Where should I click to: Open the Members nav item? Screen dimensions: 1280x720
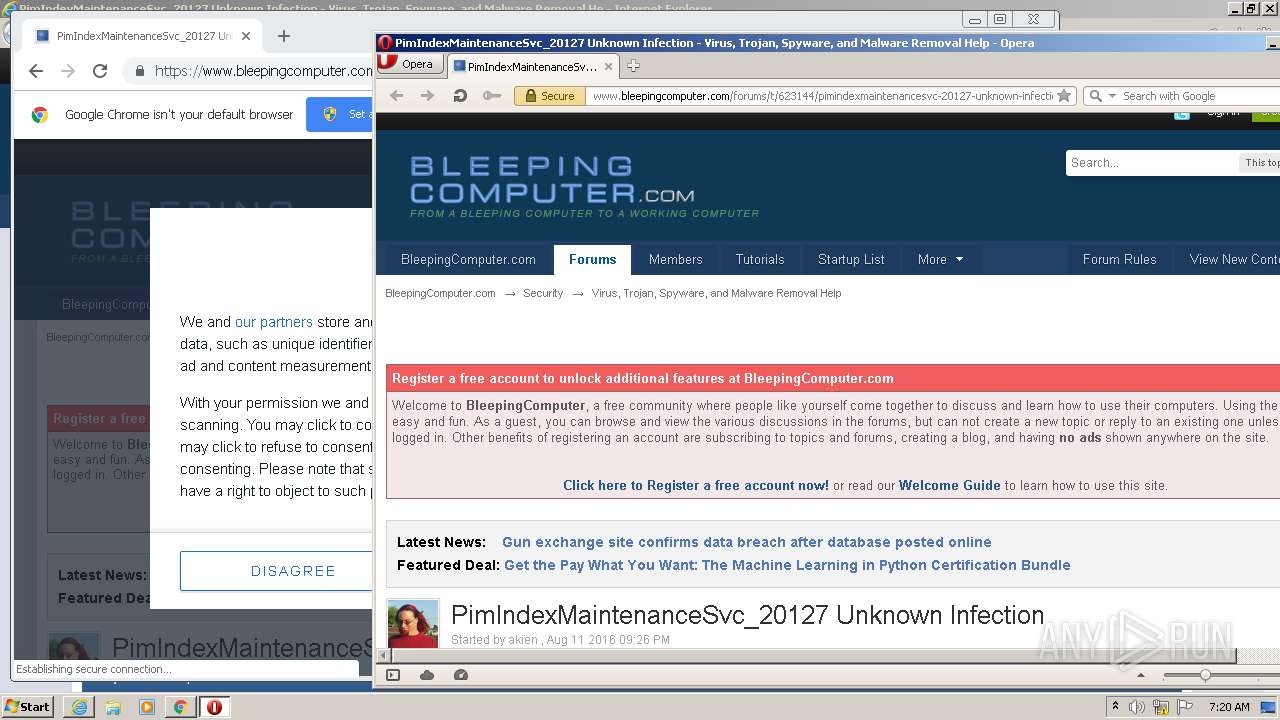(x=675, y=259)
